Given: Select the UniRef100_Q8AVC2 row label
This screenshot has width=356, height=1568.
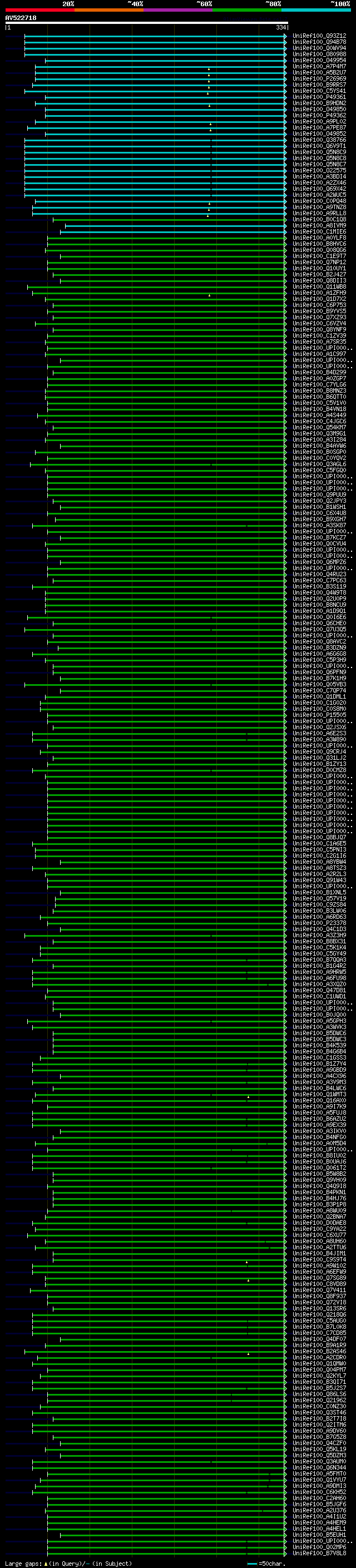Looking at the screenshot, I should pyautogui.click(x=319, y=641).
